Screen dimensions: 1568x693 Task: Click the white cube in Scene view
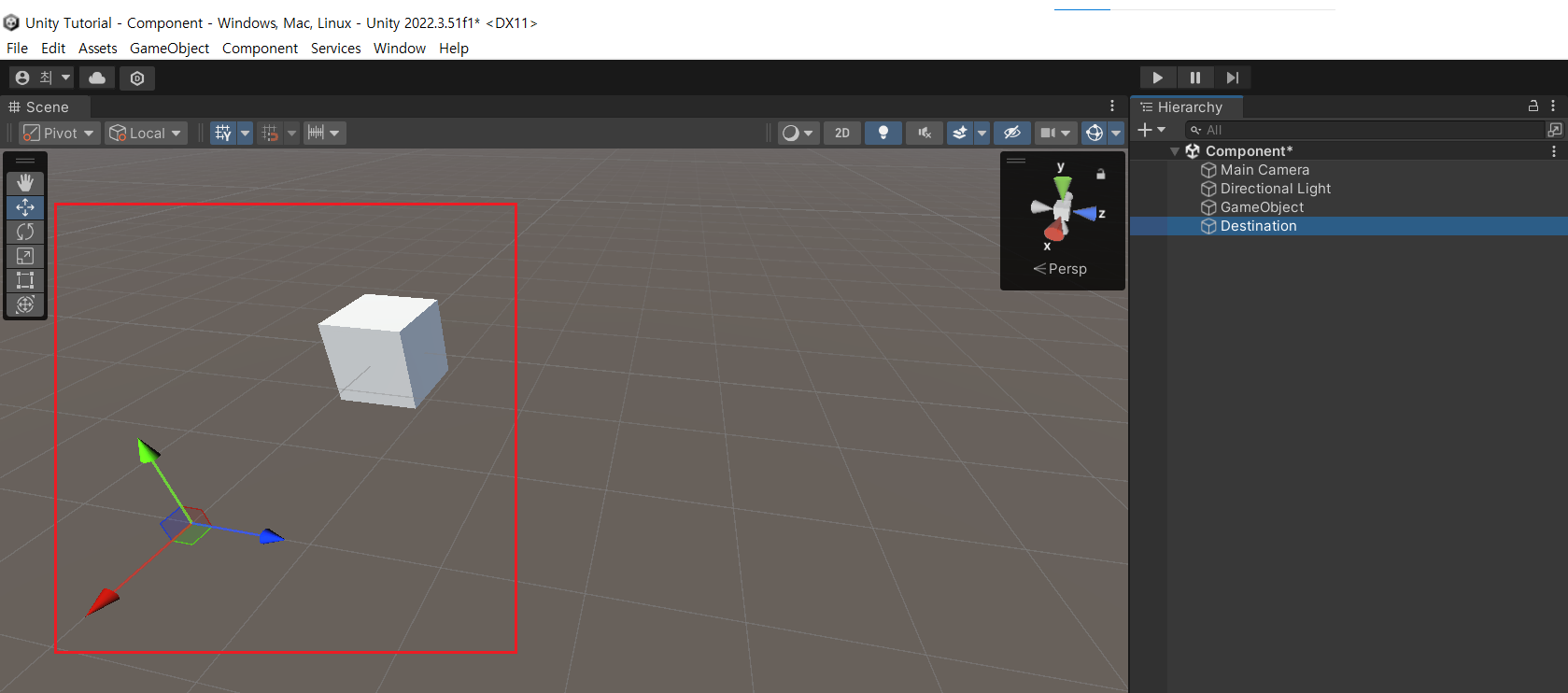coord(383,350)
